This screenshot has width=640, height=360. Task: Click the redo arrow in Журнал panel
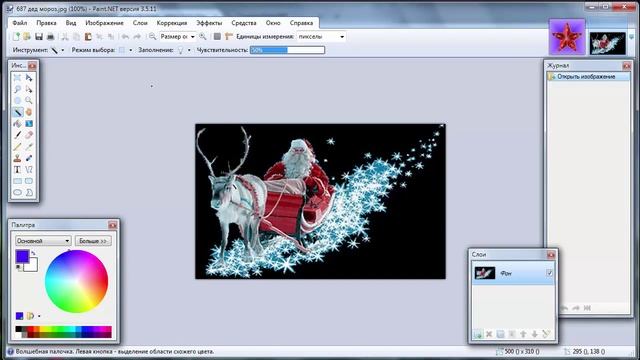[x=576, y=308]
